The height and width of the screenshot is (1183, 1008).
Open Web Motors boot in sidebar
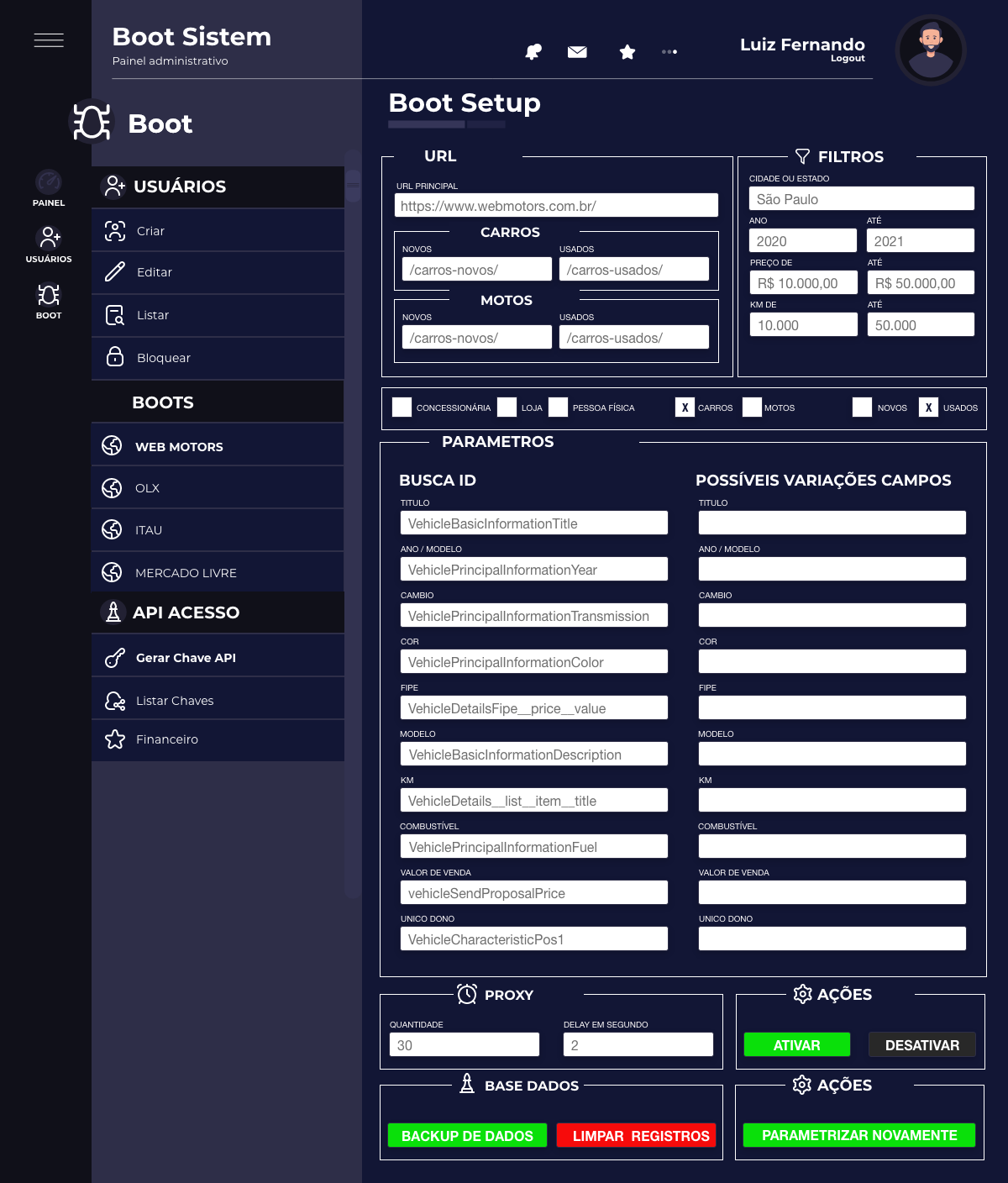(218, 446)
